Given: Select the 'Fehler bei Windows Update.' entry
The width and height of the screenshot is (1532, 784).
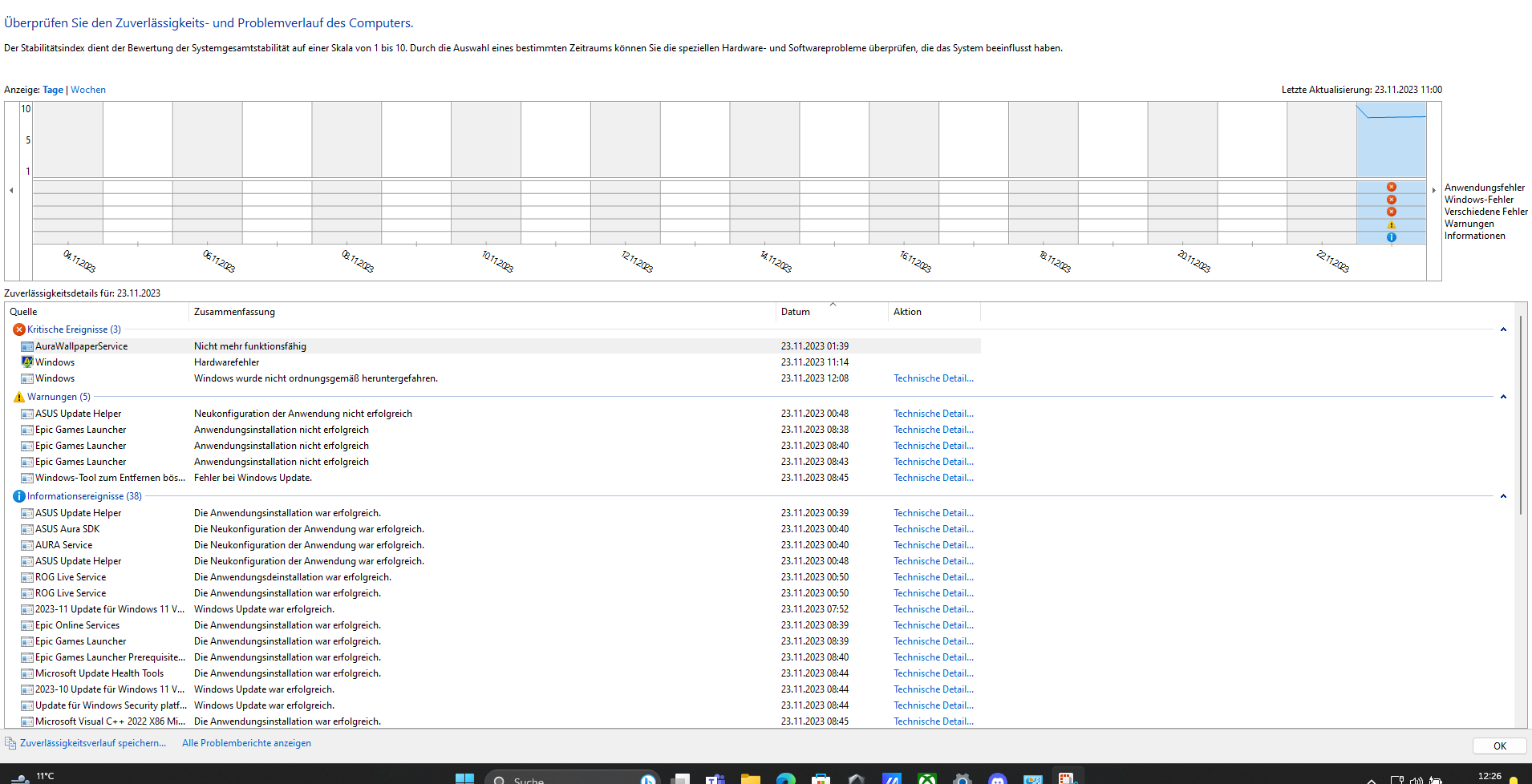Looking at the screenshot, I should pos(493,478).
